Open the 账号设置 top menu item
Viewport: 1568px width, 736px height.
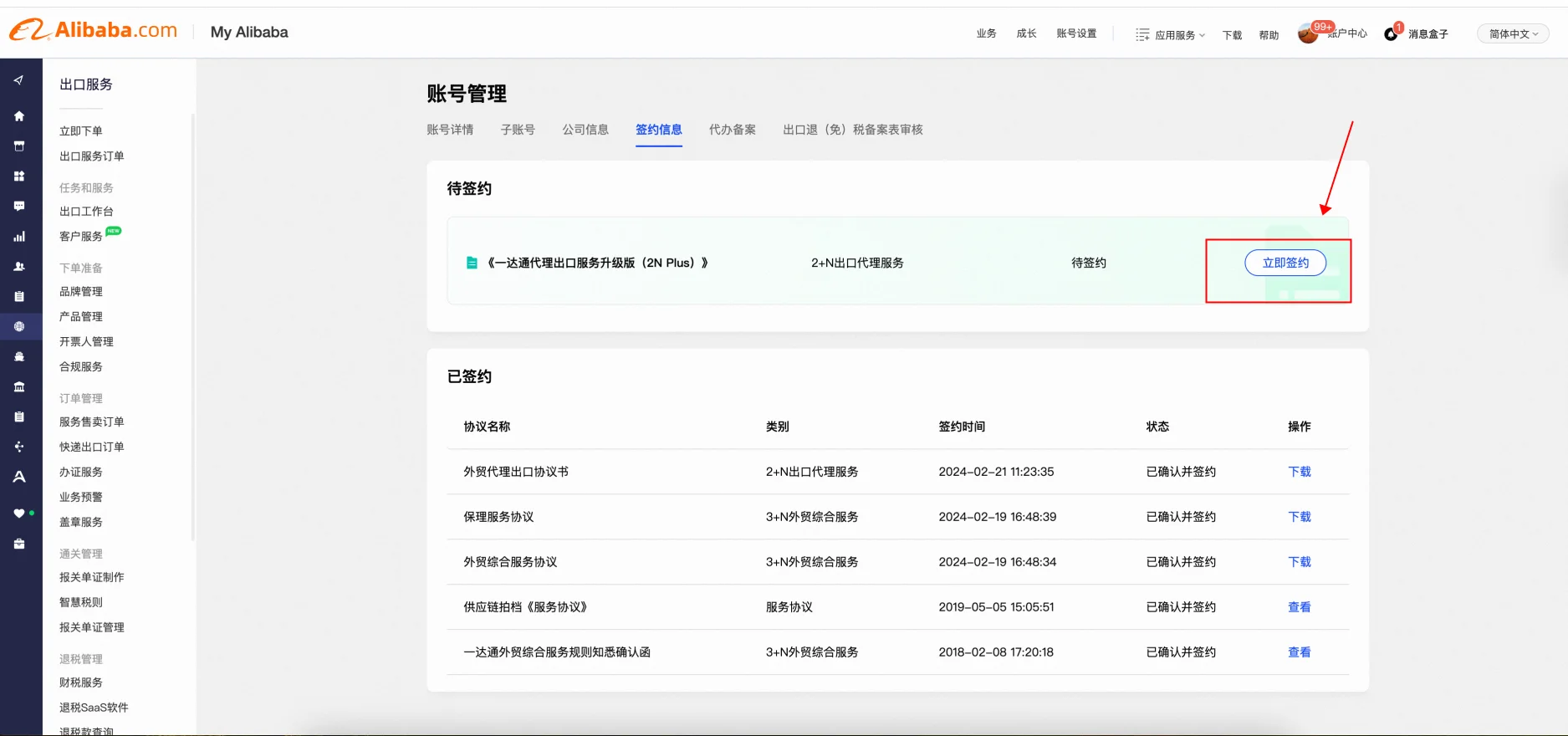tap(1076, 33)
